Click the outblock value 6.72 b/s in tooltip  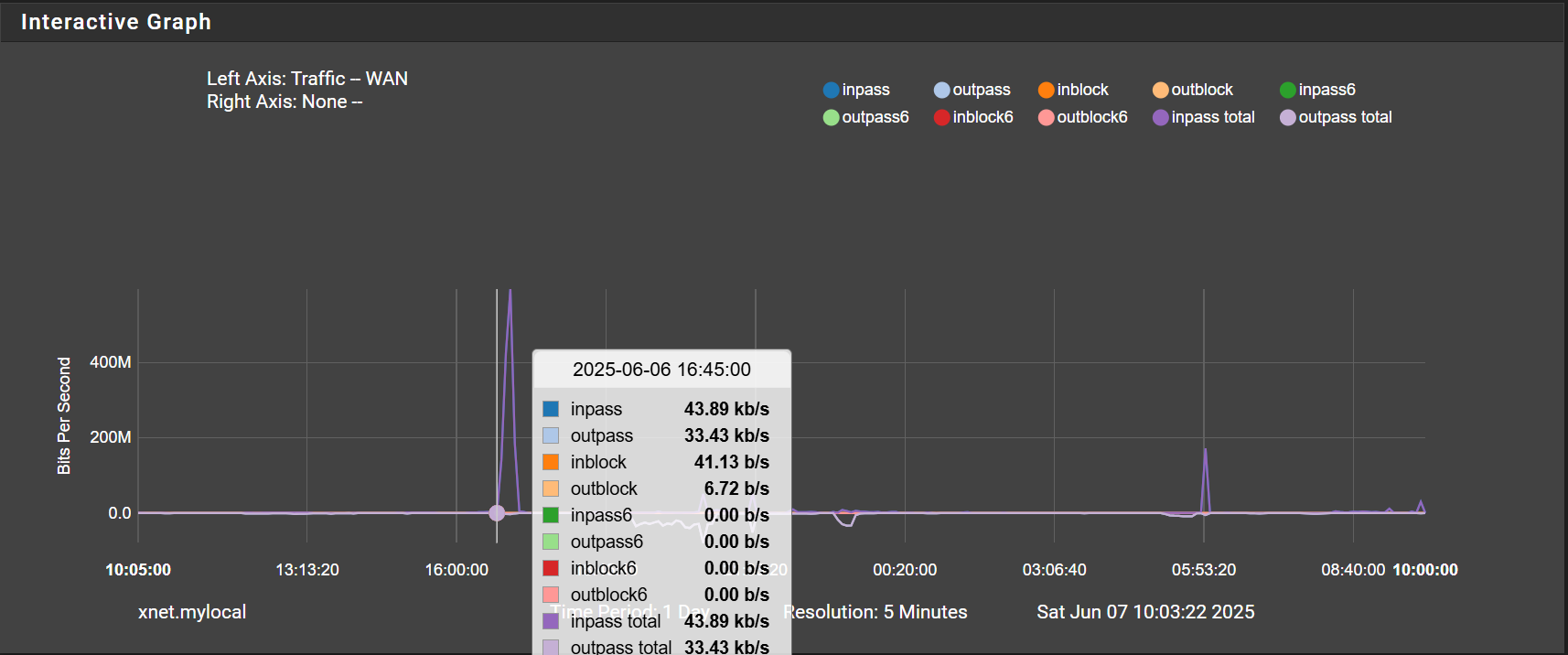click(x=736, y=489)
